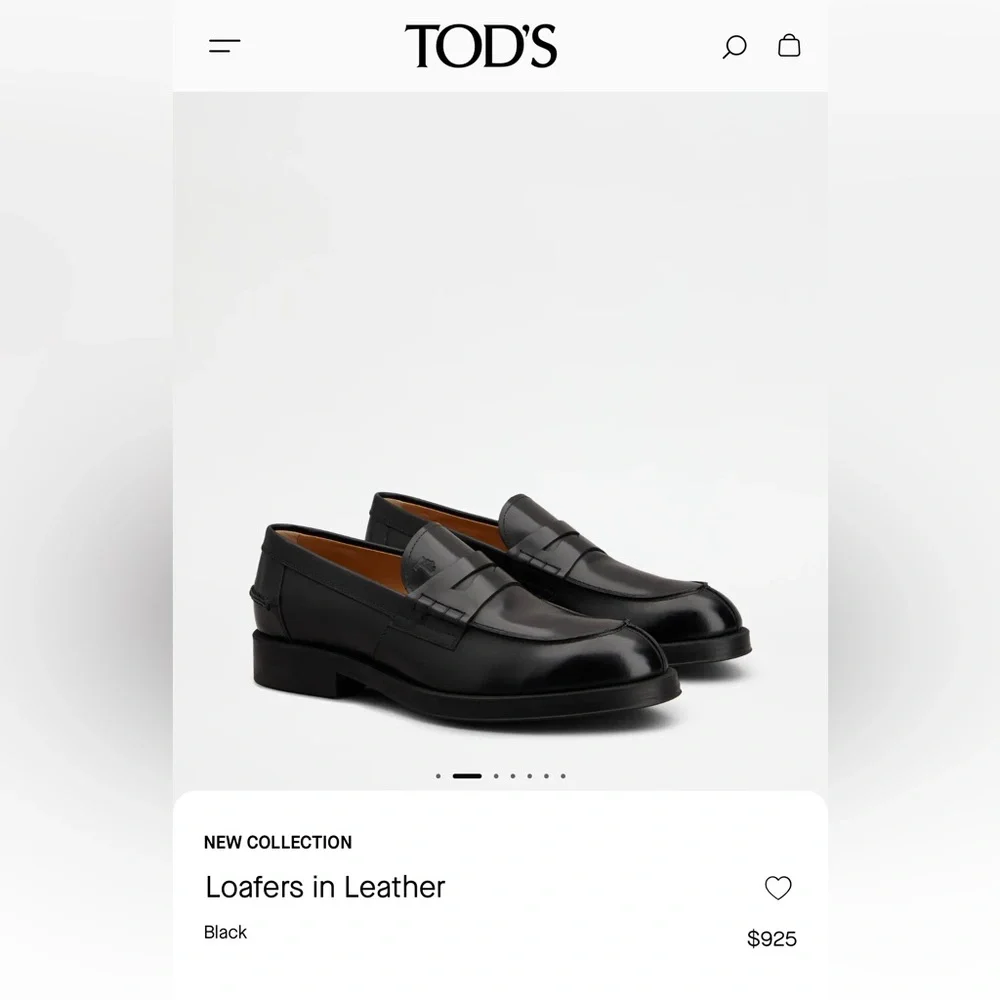Jump to sixth image via carousel dot

coord(547,776)
